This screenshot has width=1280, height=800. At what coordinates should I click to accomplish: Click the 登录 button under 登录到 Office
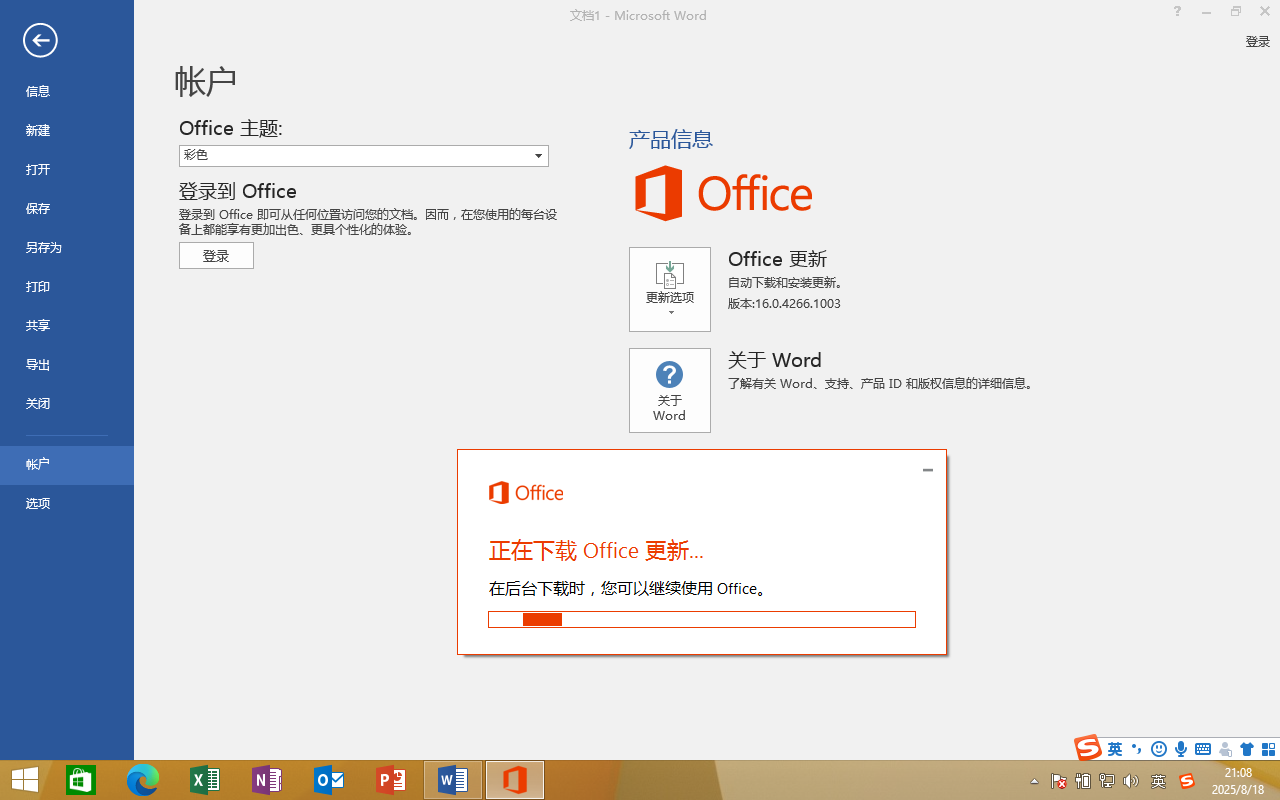tap(216, 256)
